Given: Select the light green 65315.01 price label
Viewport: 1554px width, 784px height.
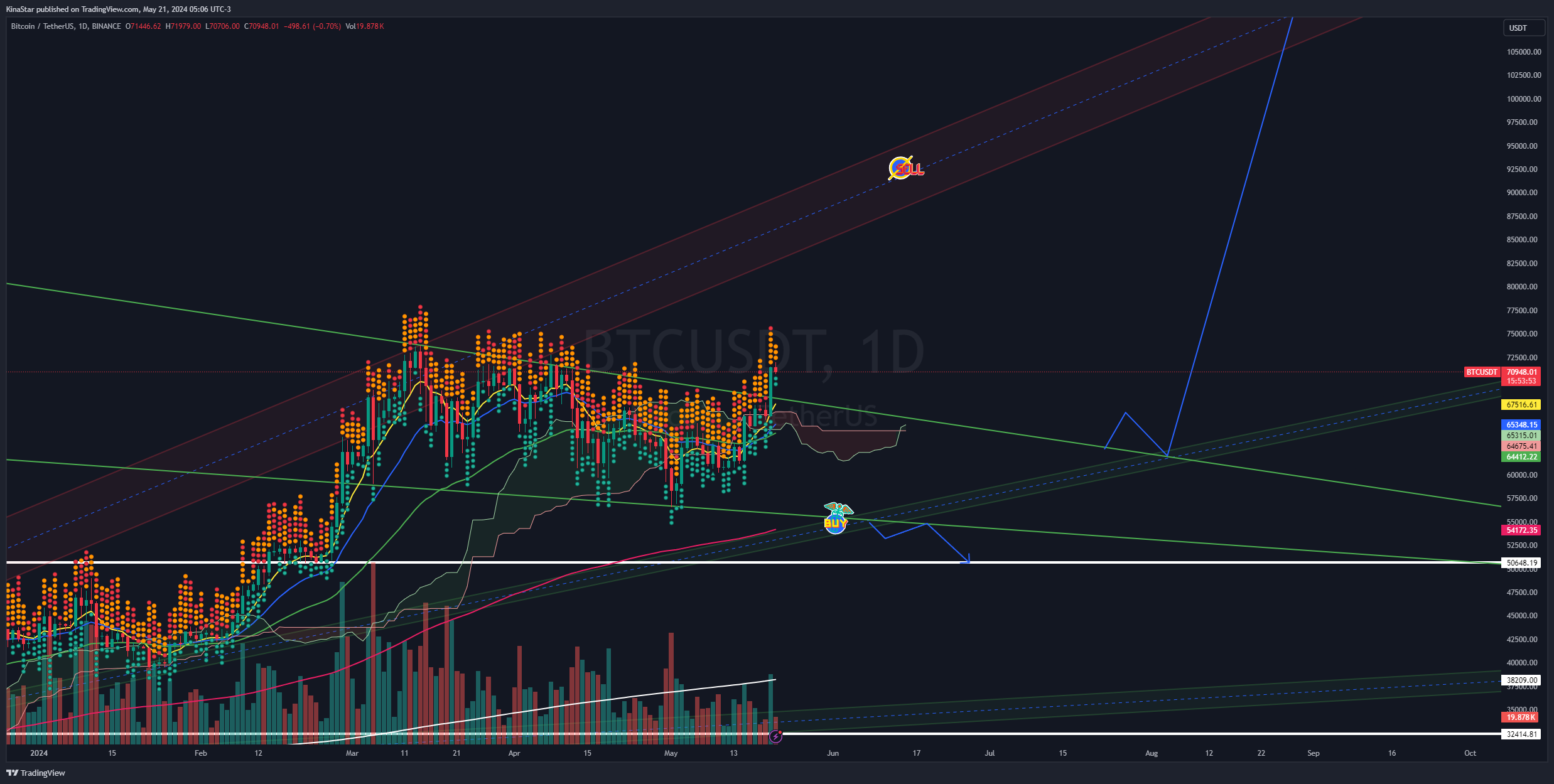Looking at the screenshot, I should tap(1521, 436).
